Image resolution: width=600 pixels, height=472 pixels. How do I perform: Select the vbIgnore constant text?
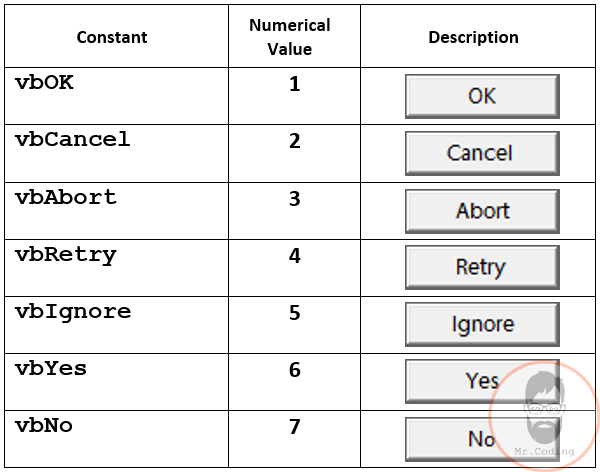point(73,312)
